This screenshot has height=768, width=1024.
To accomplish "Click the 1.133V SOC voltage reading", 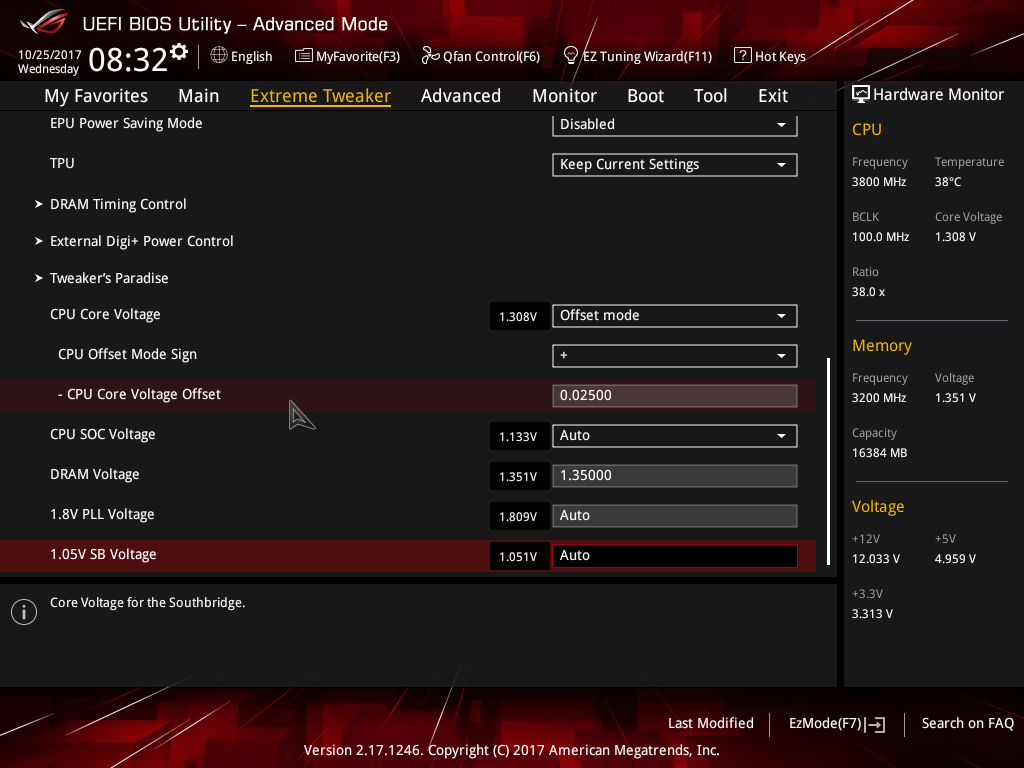I will tap(519, 437).
